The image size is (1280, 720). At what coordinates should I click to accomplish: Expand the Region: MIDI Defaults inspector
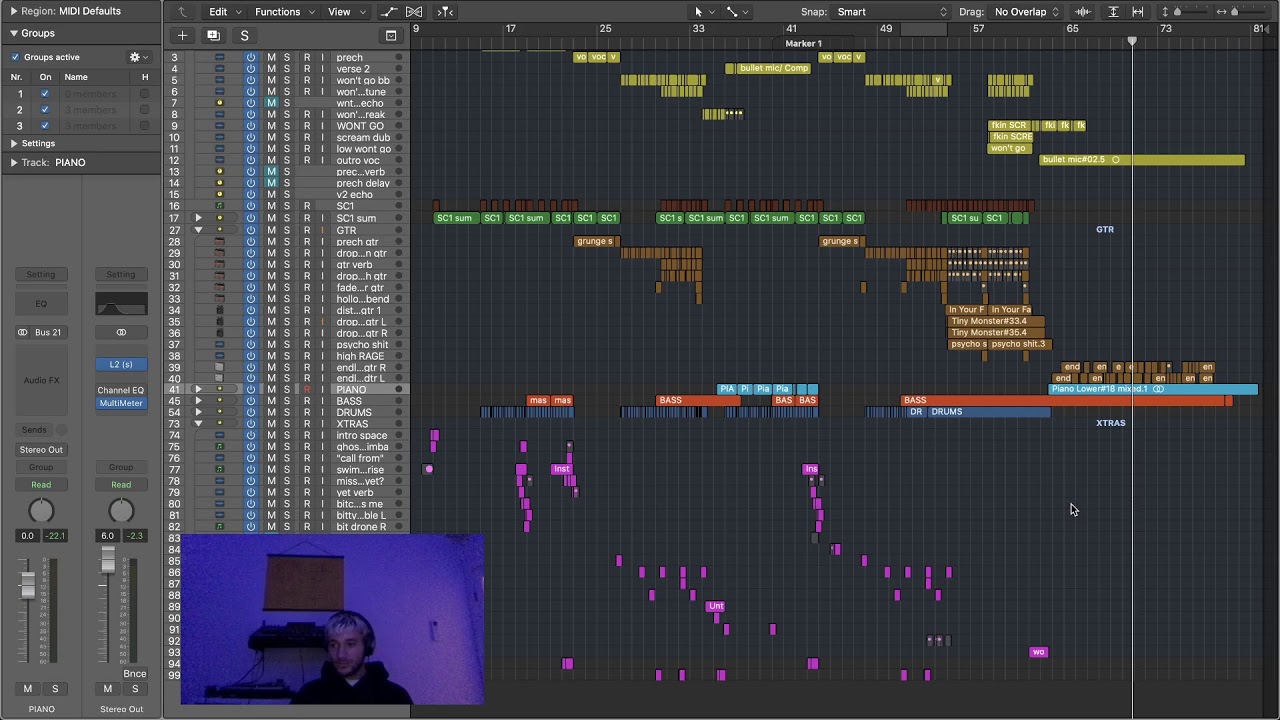coord(13,11)
